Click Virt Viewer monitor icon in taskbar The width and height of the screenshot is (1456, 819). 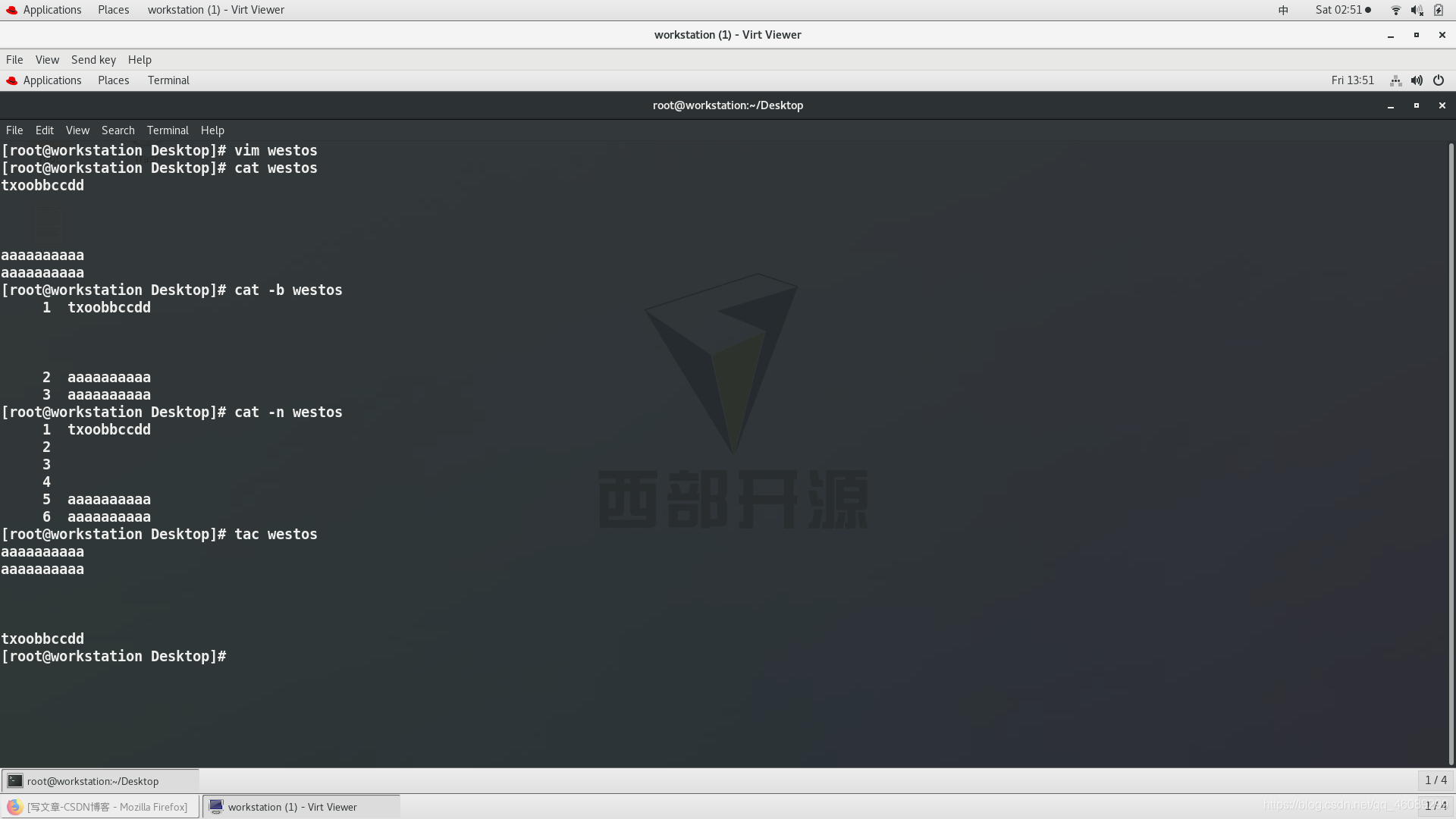click(216, 807)
